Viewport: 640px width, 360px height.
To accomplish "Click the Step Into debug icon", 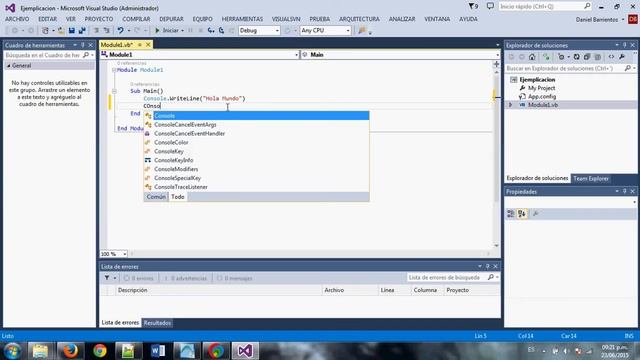I will (x=211, y=31).
